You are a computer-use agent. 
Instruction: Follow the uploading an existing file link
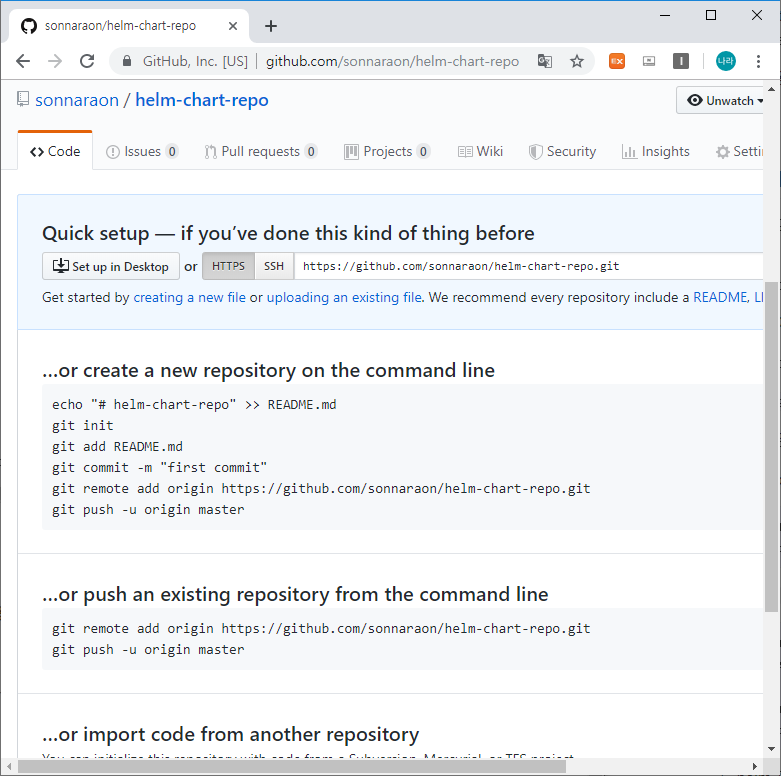(x=344, y=297)
